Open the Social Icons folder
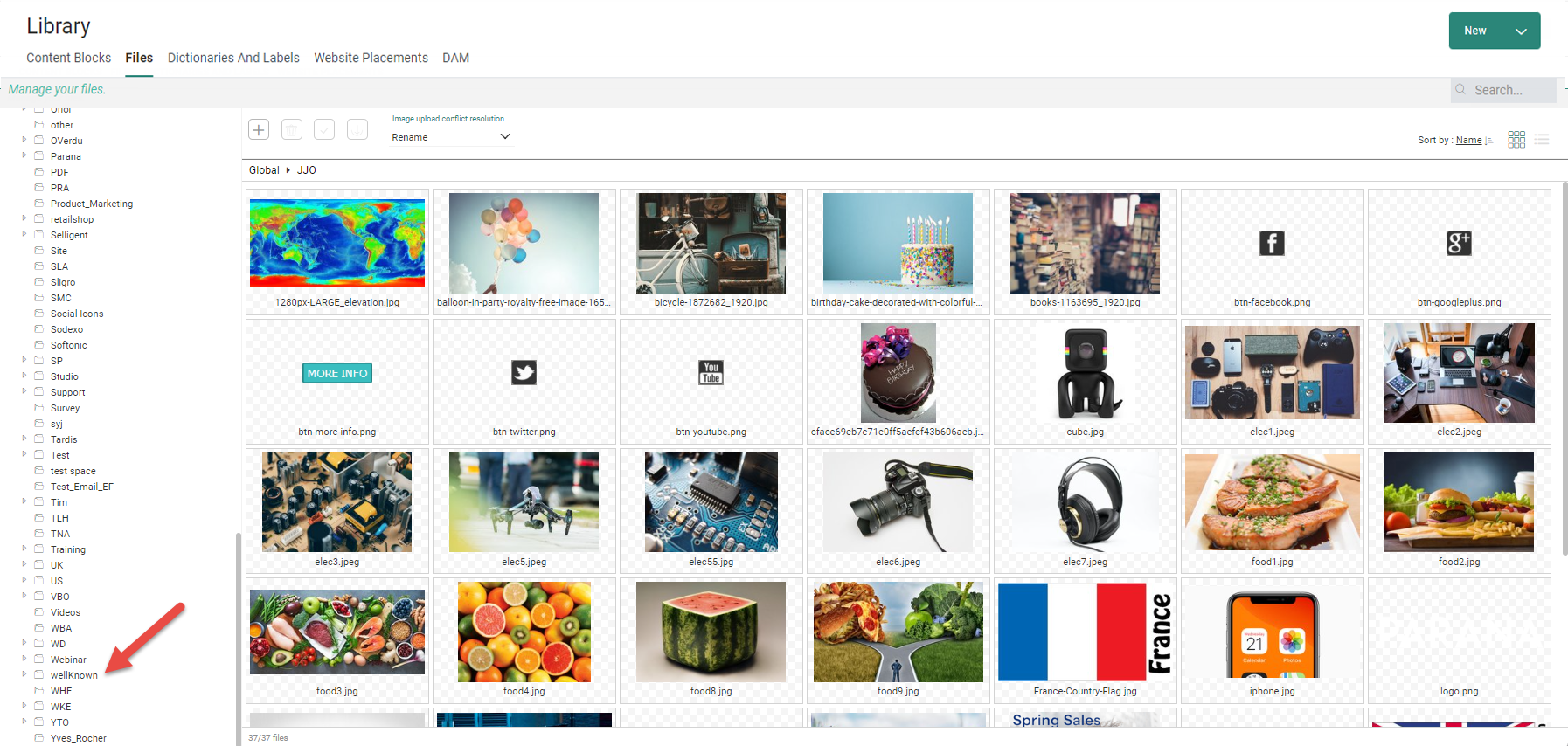Screen dimensions: 1568x746 tap(77, 314)
